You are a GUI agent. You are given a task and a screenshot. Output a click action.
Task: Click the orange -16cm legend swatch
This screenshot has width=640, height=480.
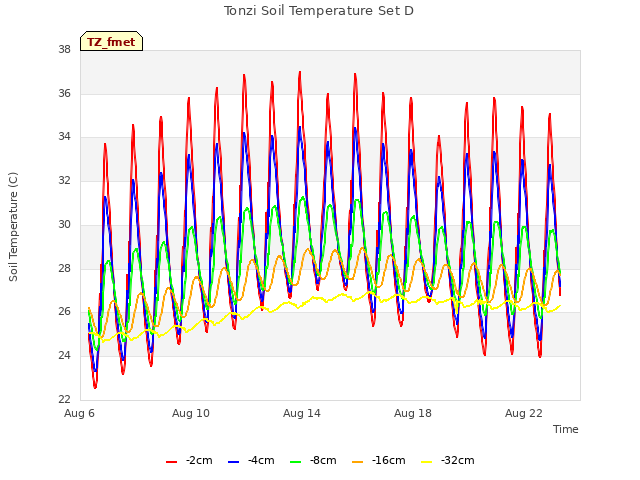click(x=358, y=462)
